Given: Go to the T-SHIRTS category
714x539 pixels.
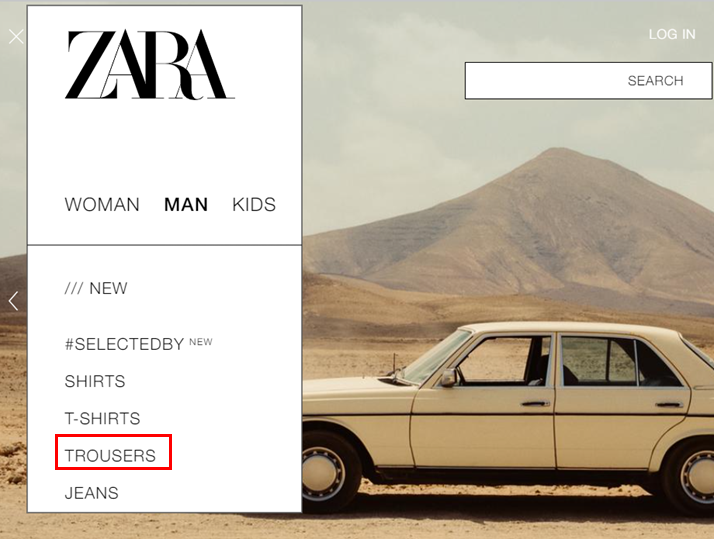Looking at the screenshot, I should coord(102,419).
